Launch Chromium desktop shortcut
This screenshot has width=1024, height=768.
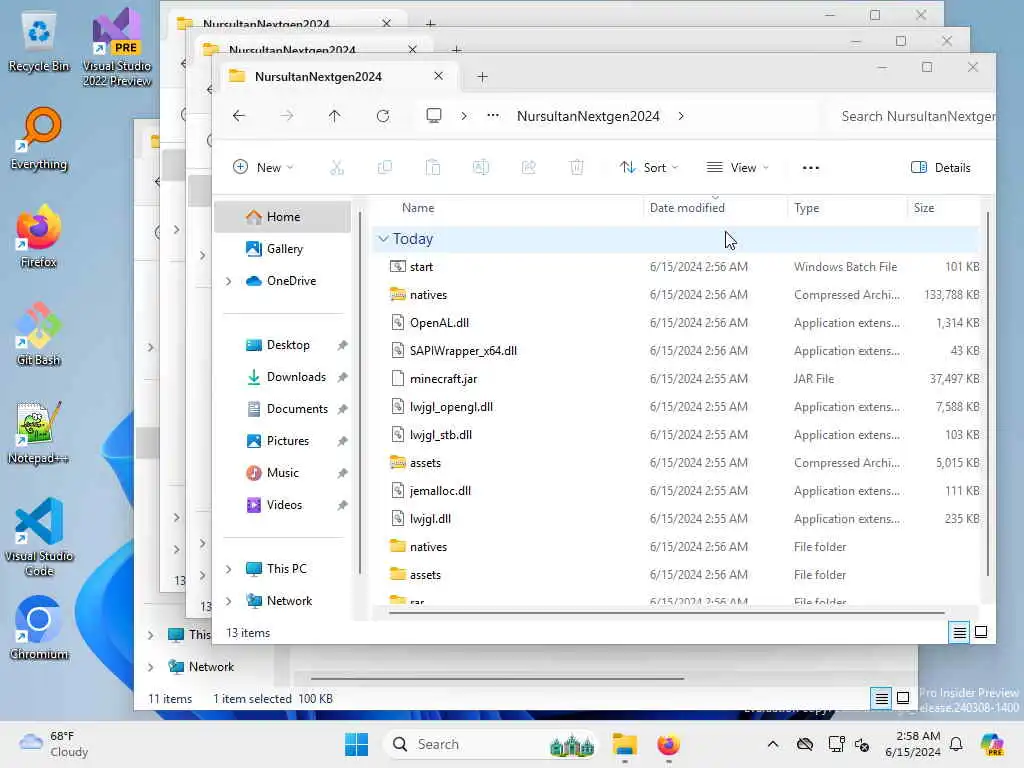pos(39,628)
